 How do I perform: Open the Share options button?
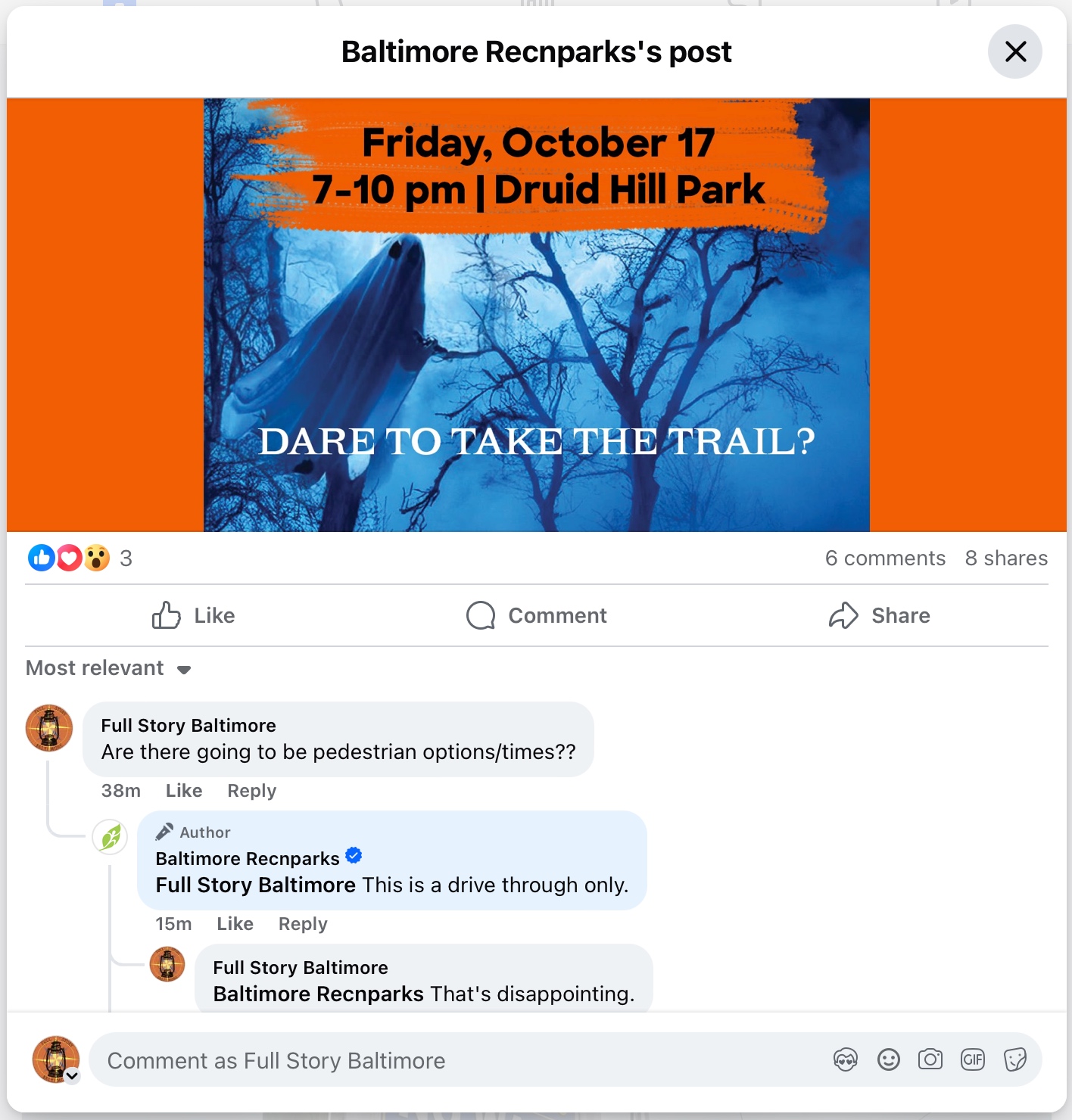pyautogui.click(x=879, y=616)
